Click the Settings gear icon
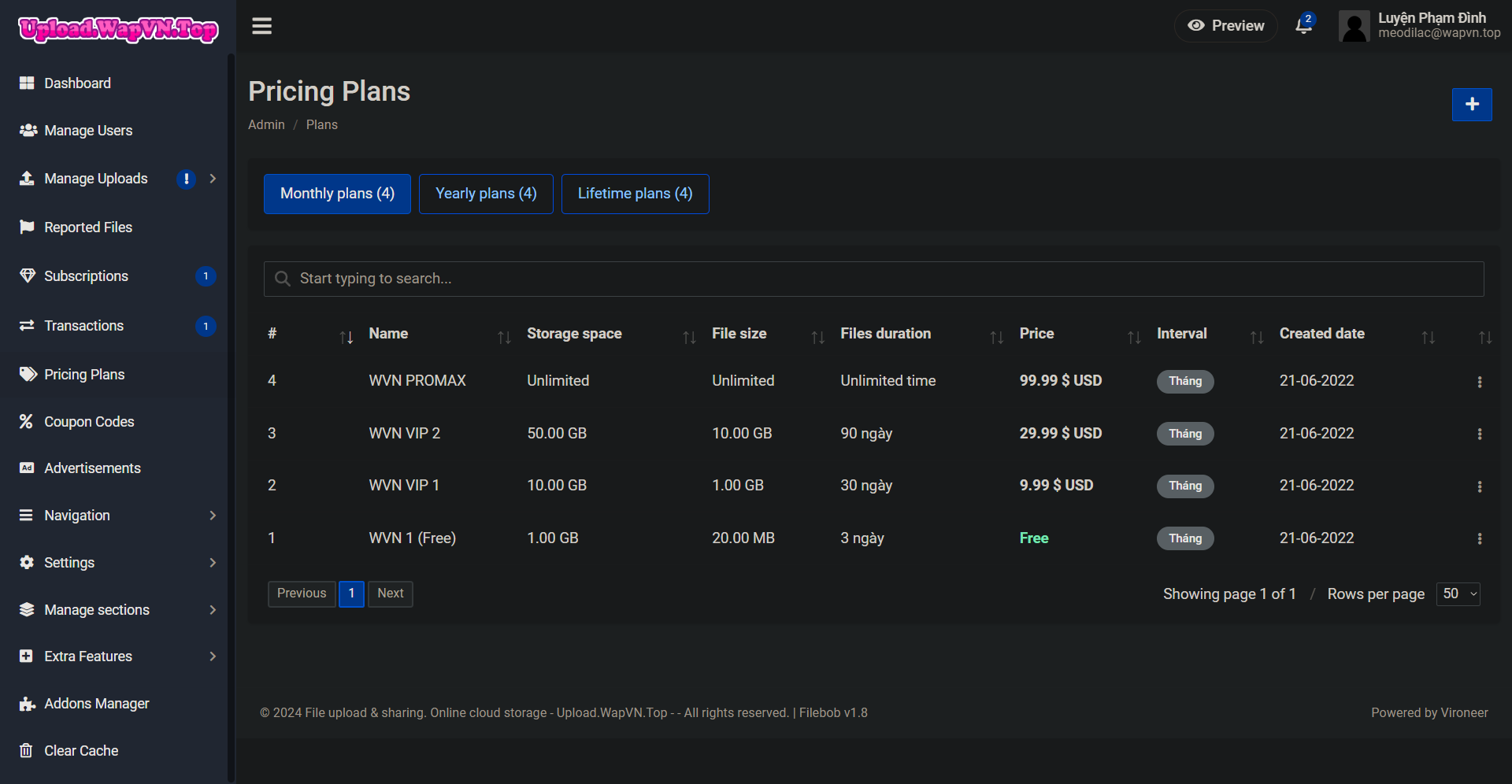This screenshot has width=1512, height=784. click(x=27, y=563)
